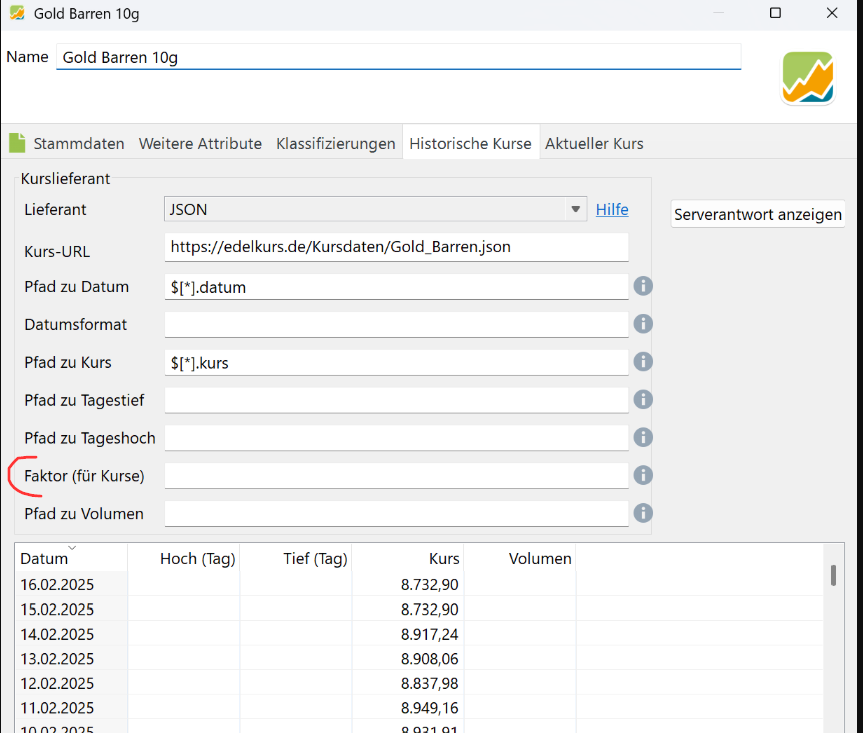Click info icon beside Faktor (für Kurse)

pyautogui.click(x=643, y=475)
